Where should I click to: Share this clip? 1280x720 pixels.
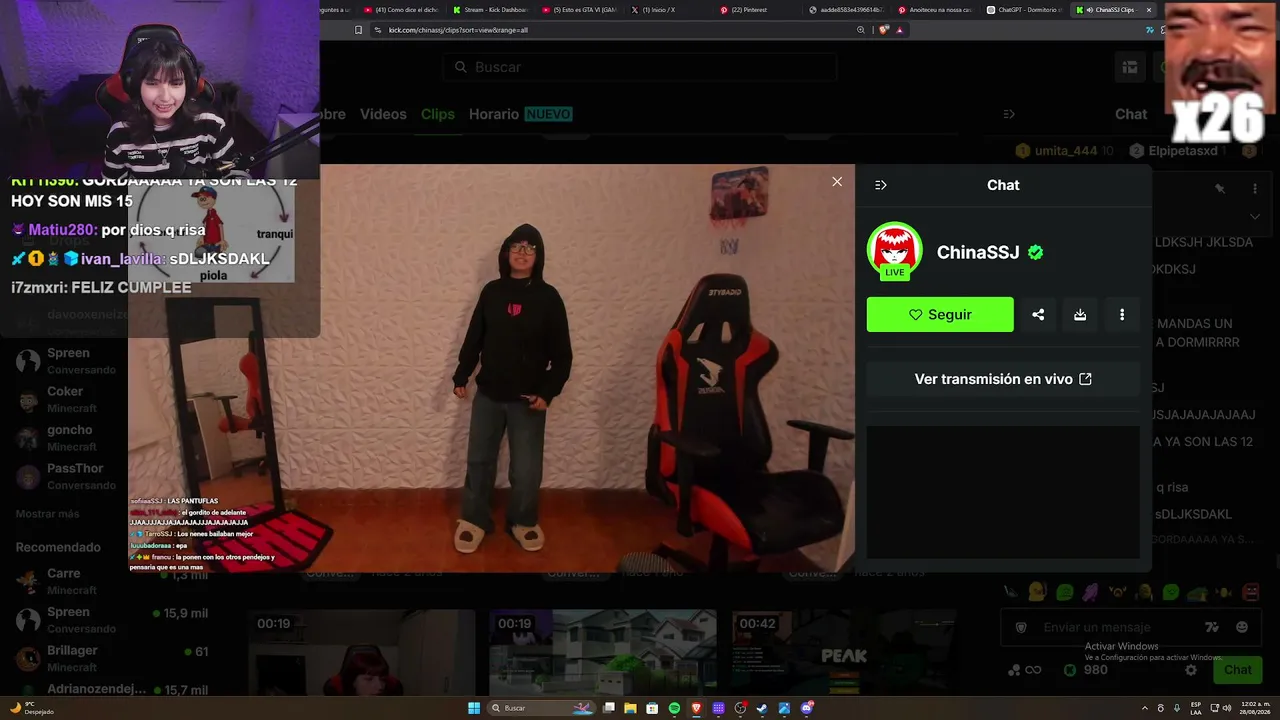coord(1038,314)
